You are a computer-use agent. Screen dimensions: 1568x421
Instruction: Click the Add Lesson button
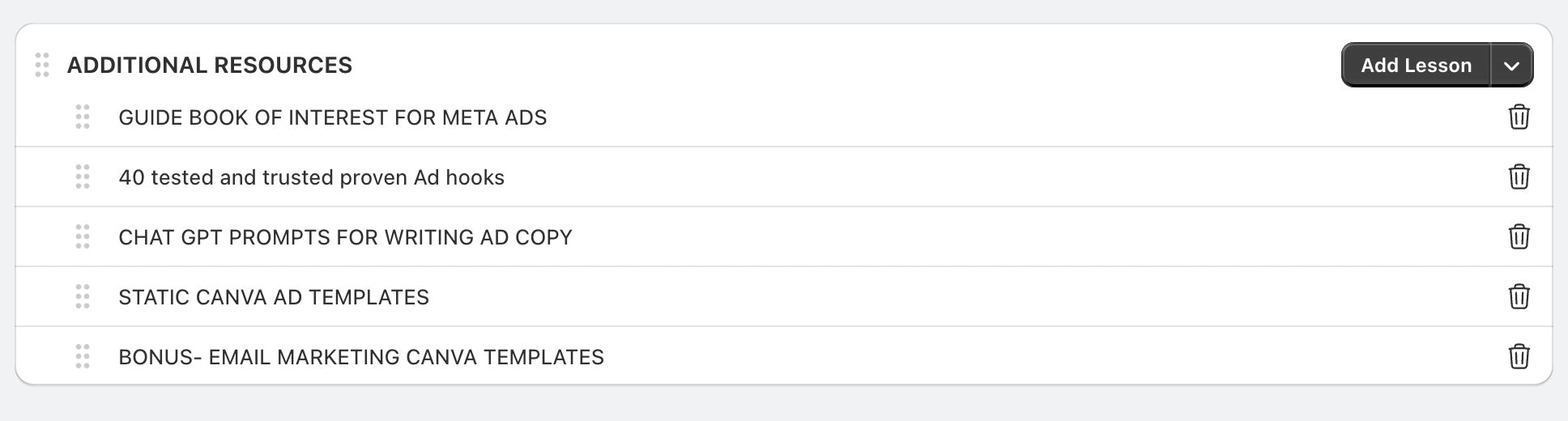1416,66
